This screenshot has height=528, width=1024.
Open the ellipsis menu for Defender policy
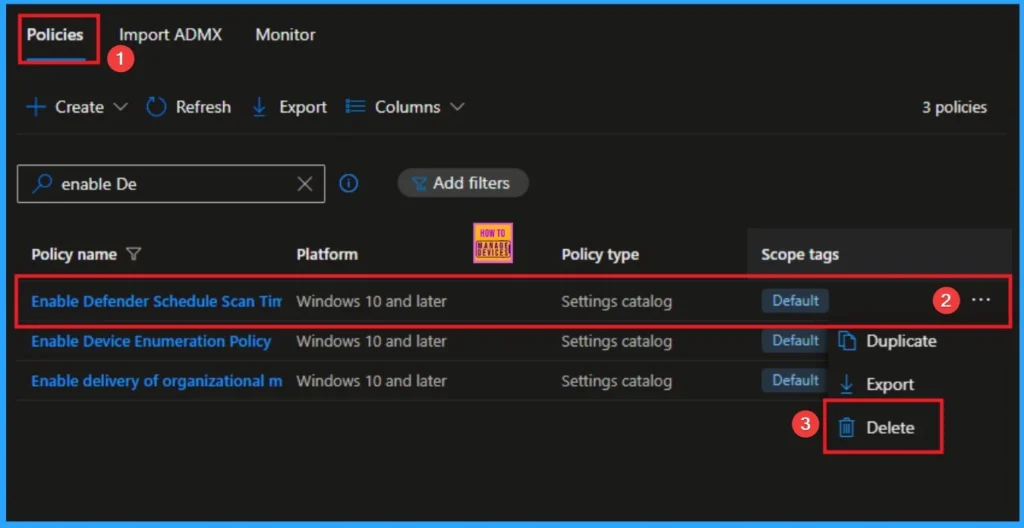coord(981,300)
